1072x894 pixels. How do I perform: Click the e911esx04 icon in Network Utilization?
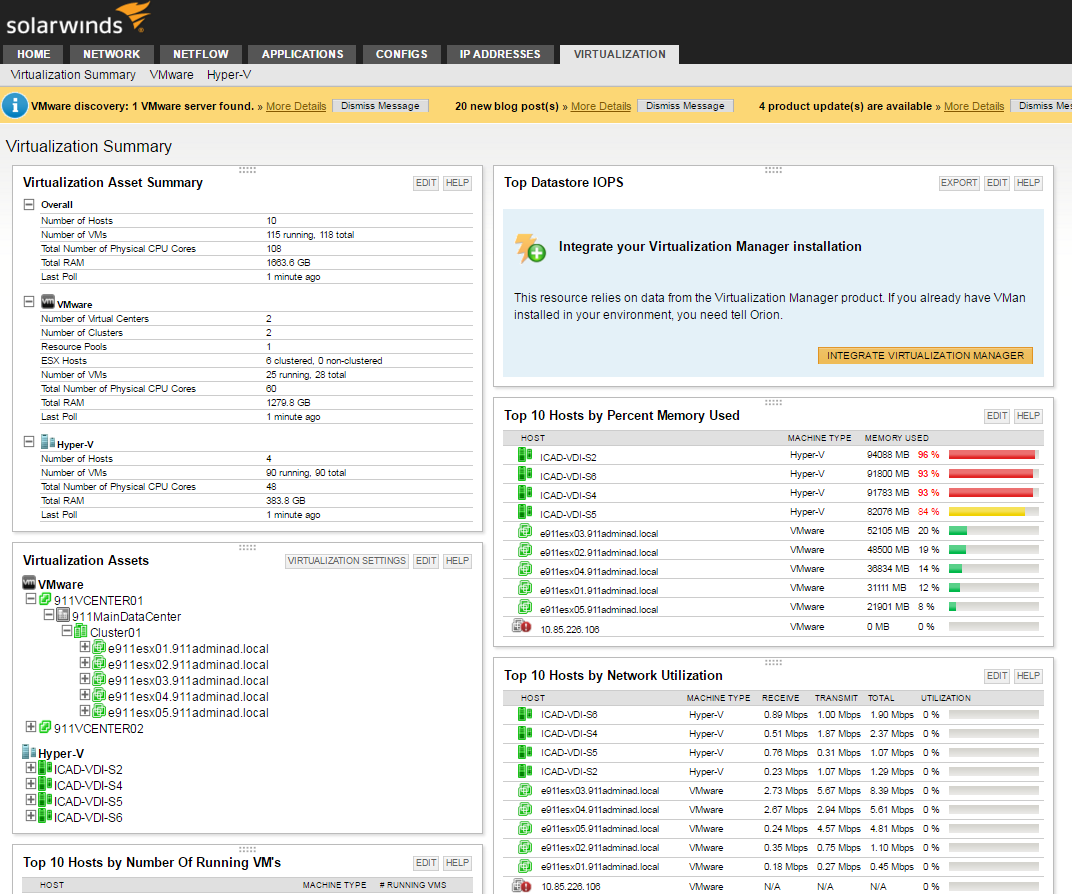coord(525,809)
